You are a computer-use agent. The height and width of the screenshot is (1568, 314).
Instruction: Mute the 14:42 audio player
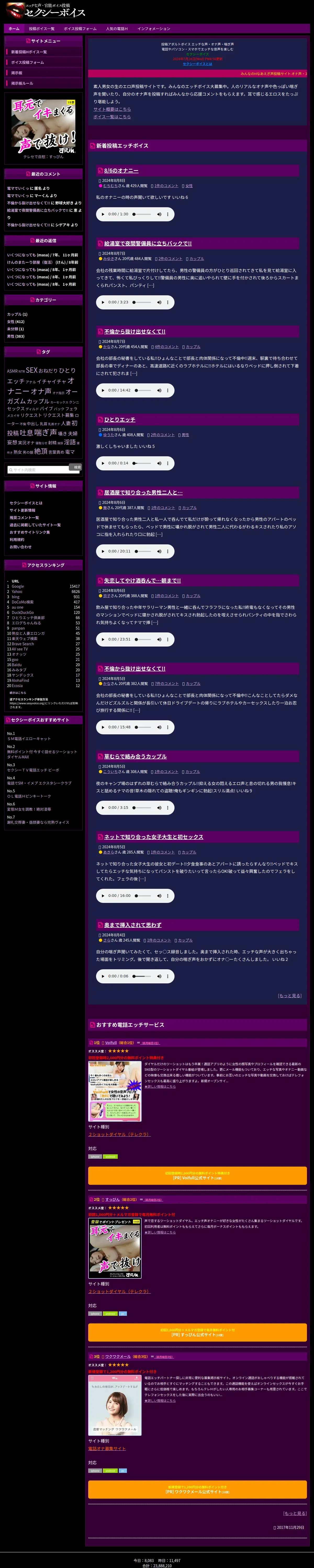(x=159, y=390)
